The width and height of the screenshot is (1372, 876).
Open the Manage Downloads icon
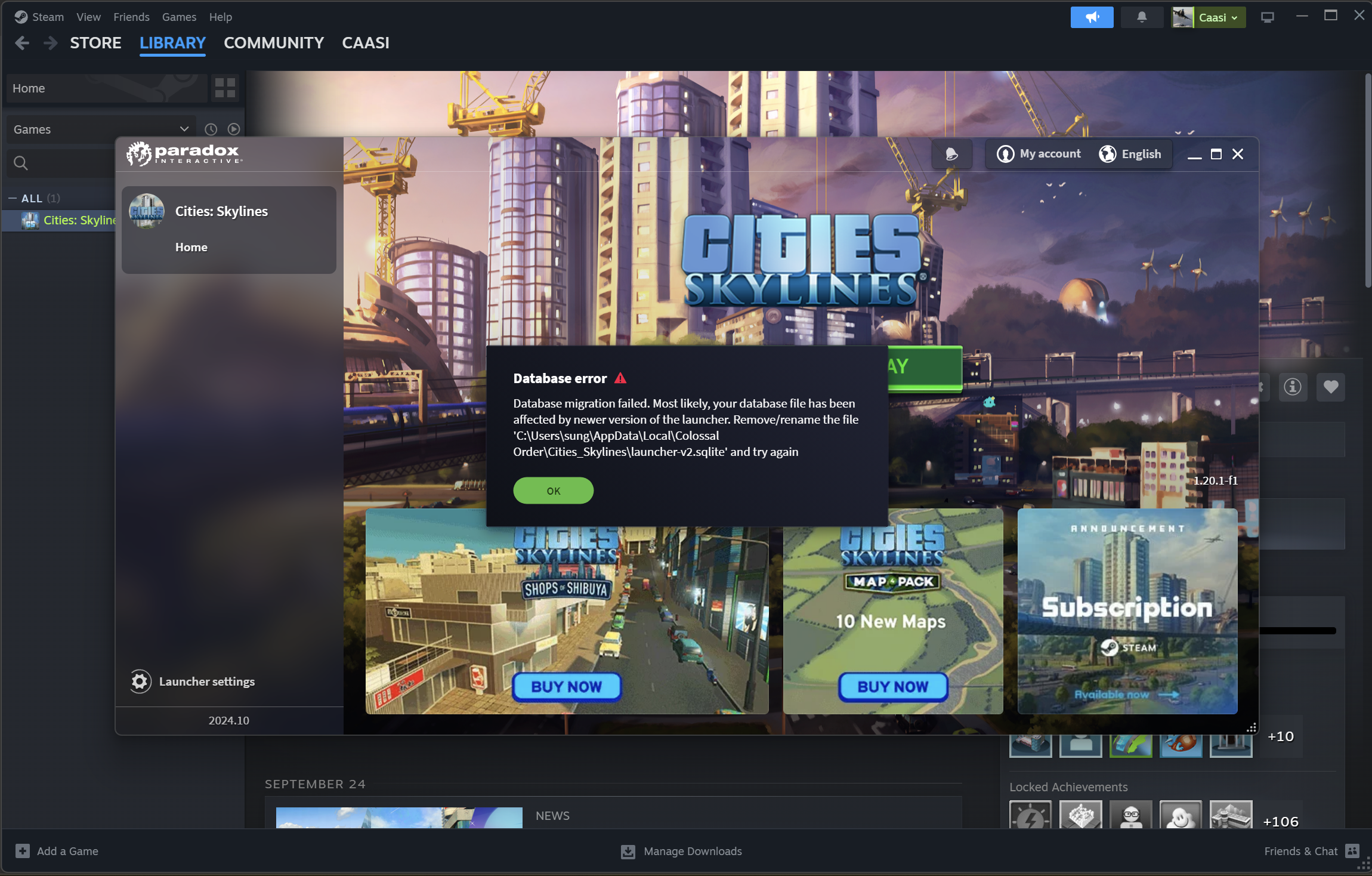628,852
